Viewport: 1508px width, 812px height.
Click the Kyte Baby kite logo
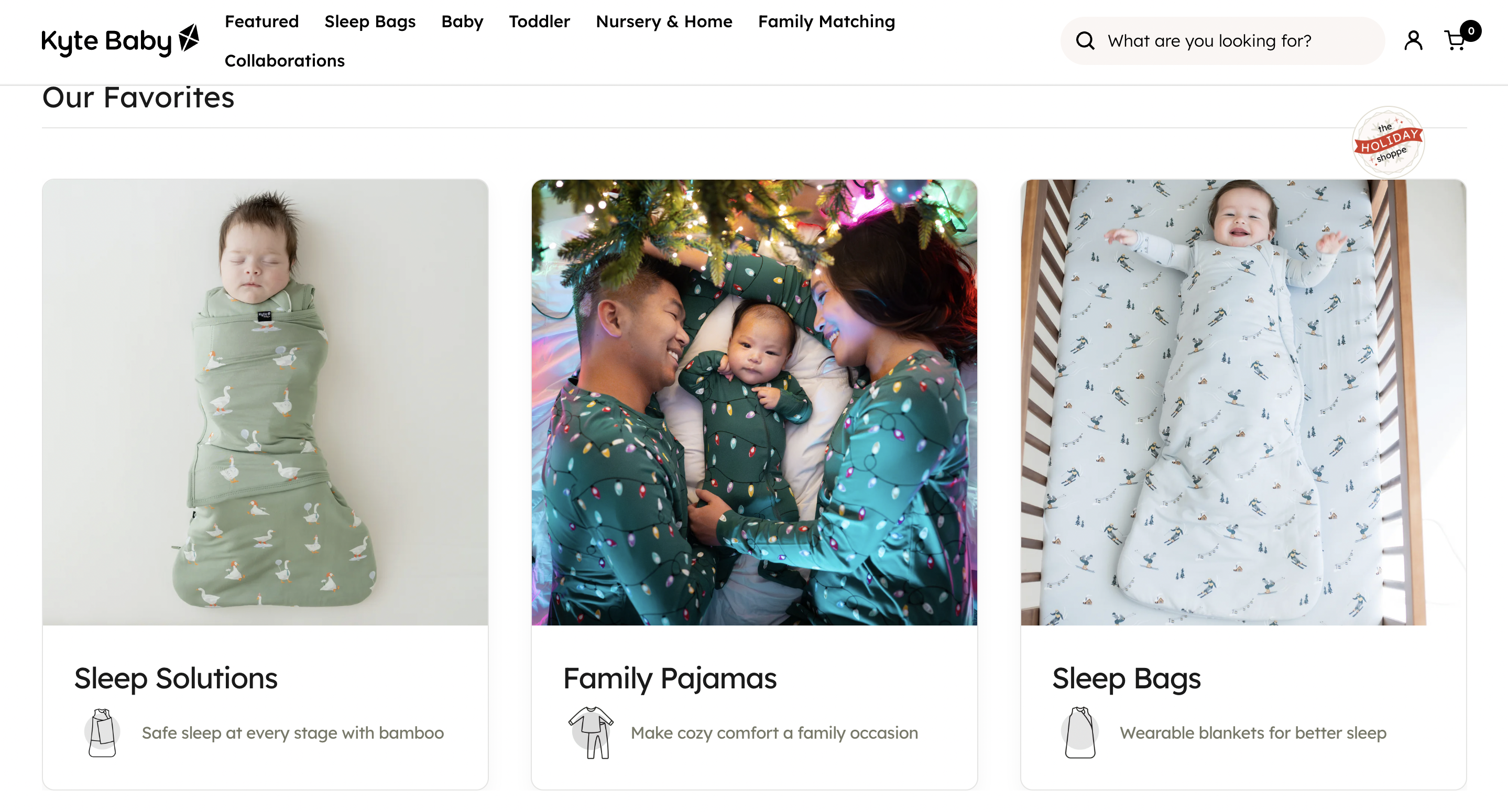pyautogui.click(x=189, y=39)
